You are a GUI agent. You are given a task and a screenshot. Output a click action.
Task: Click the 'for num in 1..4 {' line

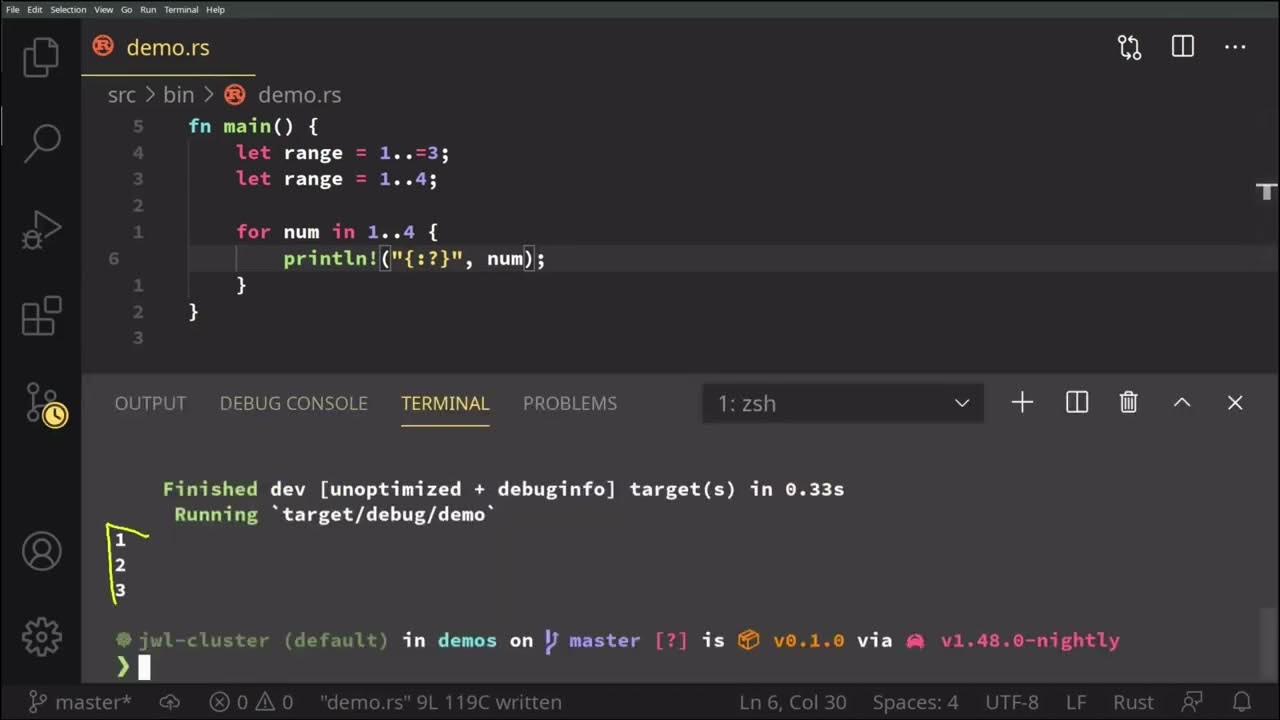point(337,232)
